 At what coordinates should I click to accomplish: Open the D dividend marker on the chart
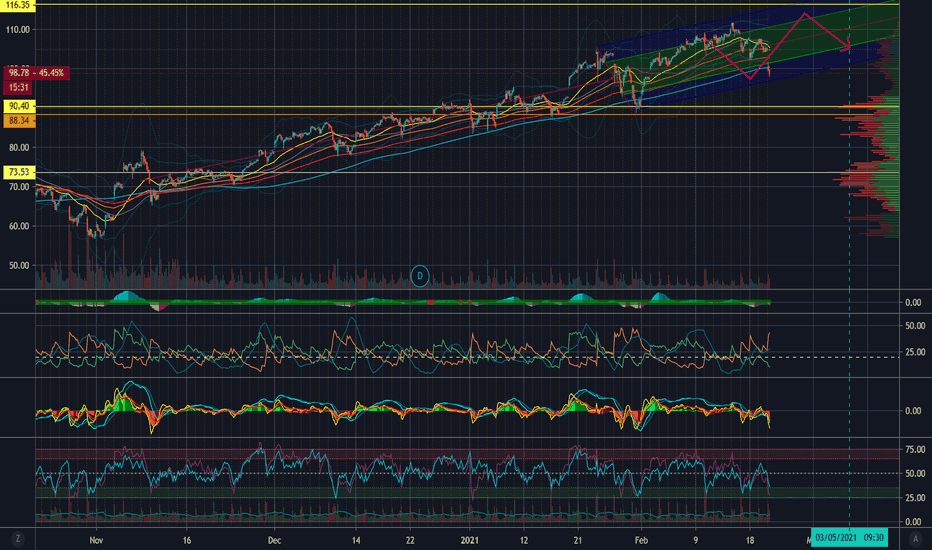pyautogui.click(x=420, y=276)
